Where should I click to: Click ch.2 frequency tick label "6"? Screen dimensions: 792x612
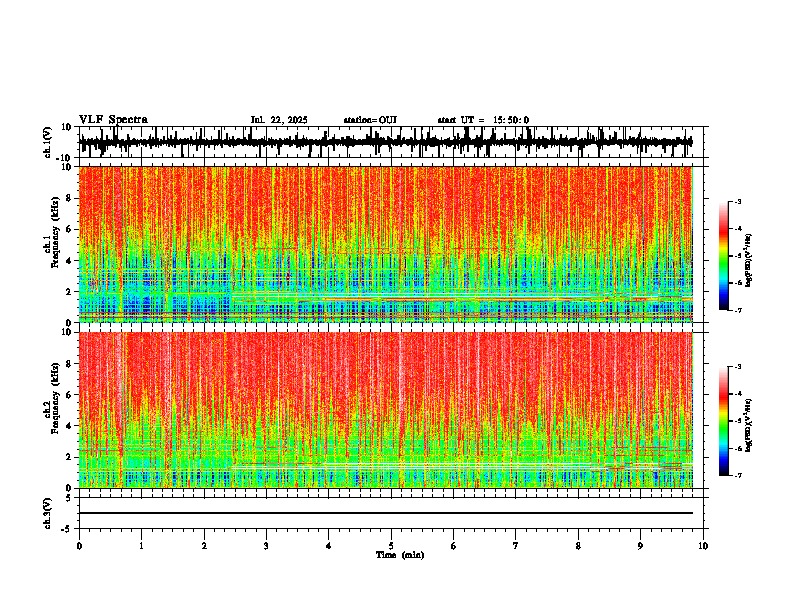tap(70, 395)
